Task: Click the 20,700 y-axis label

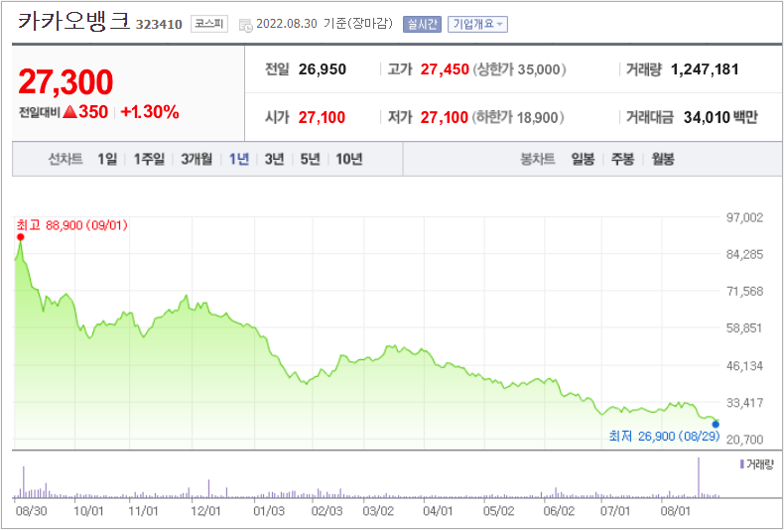Action: click(744, 440)
